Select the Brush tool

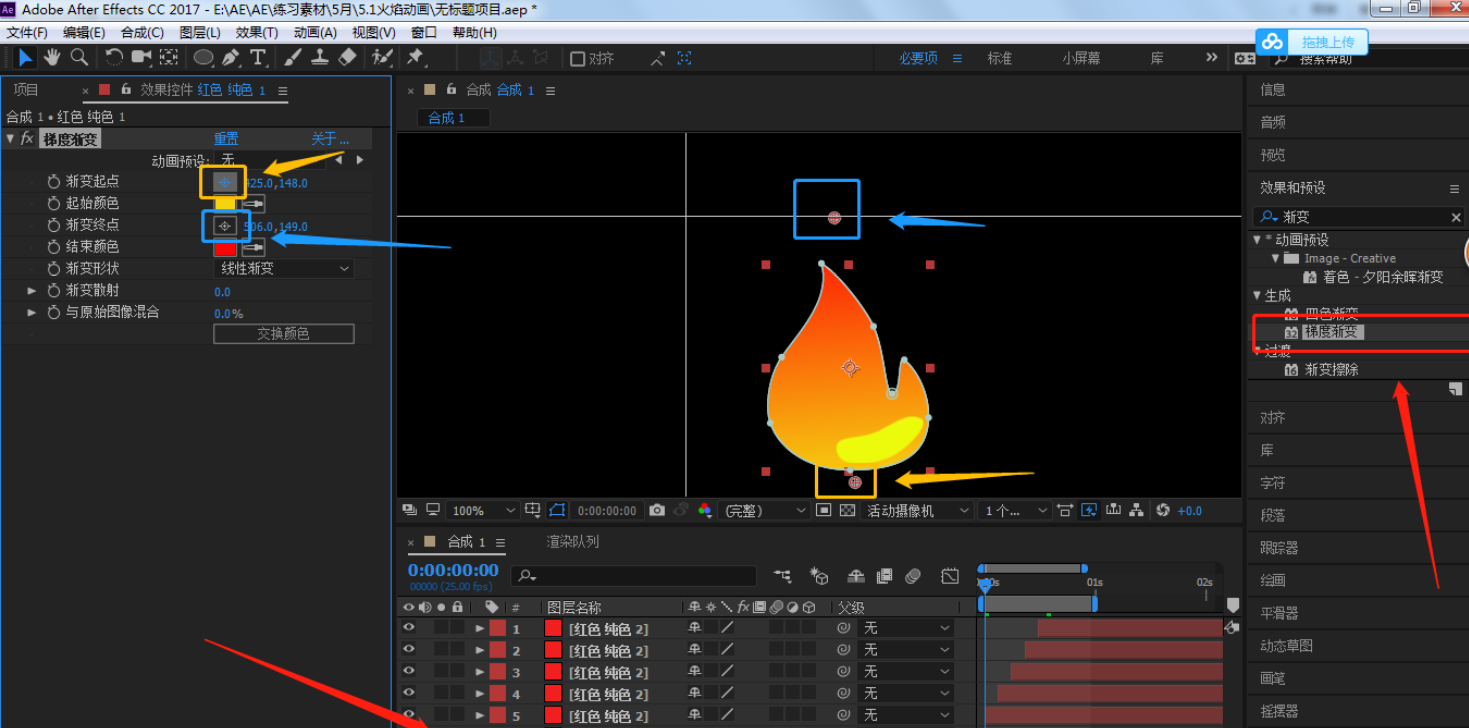(293, 58)
